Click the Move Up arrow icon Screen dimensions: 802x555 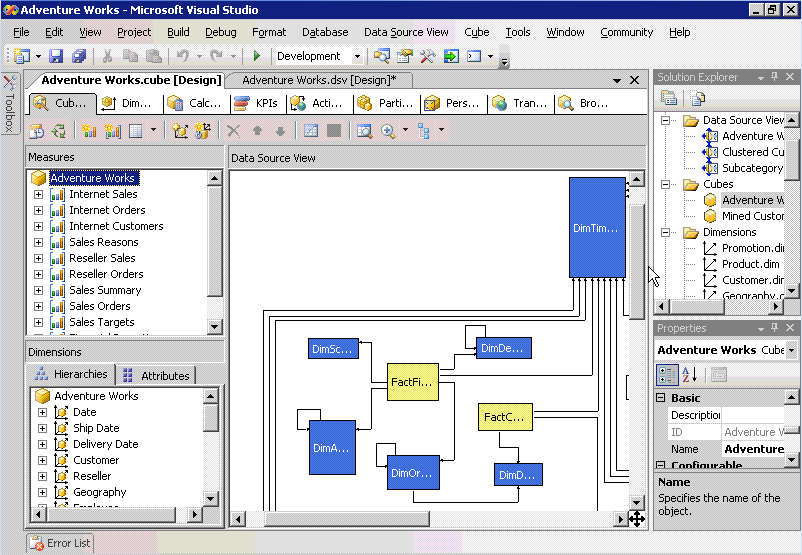pyautogui.click(x=257, y=131)
